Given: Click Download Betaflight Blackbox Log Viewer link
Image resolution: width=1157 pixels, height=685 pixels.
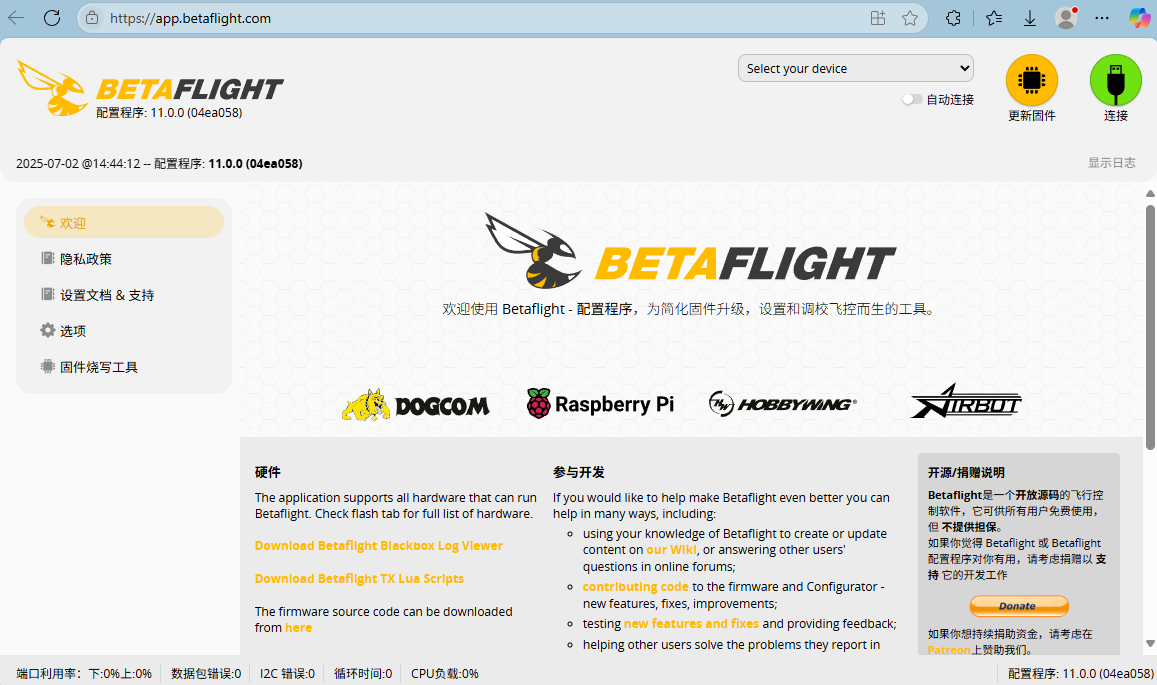Looking at the screenshot, I should coord(378,546).
